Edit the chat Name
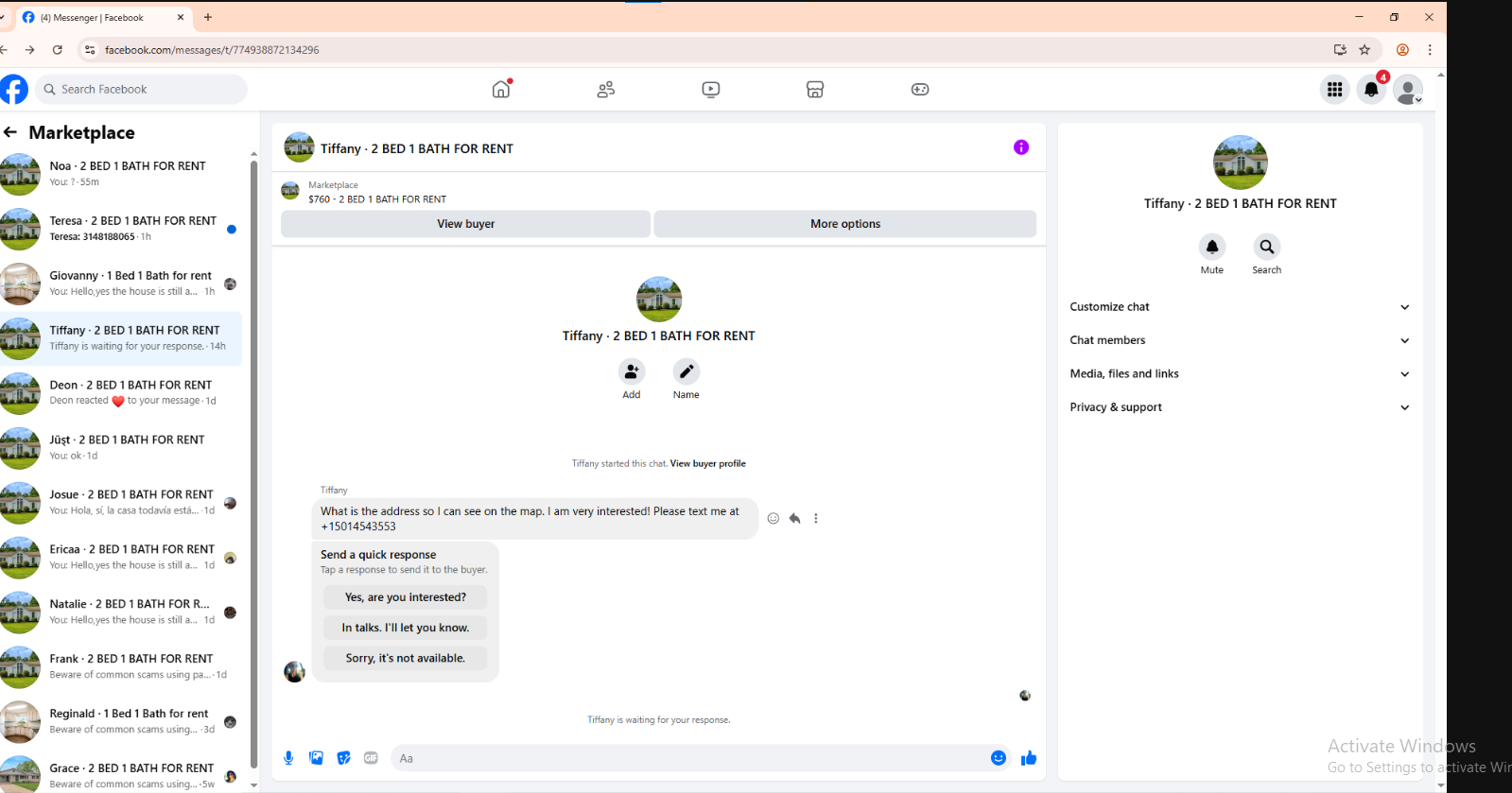This screenshot has width=1512, height=793. pyautogui.click(x=686, y=371)
